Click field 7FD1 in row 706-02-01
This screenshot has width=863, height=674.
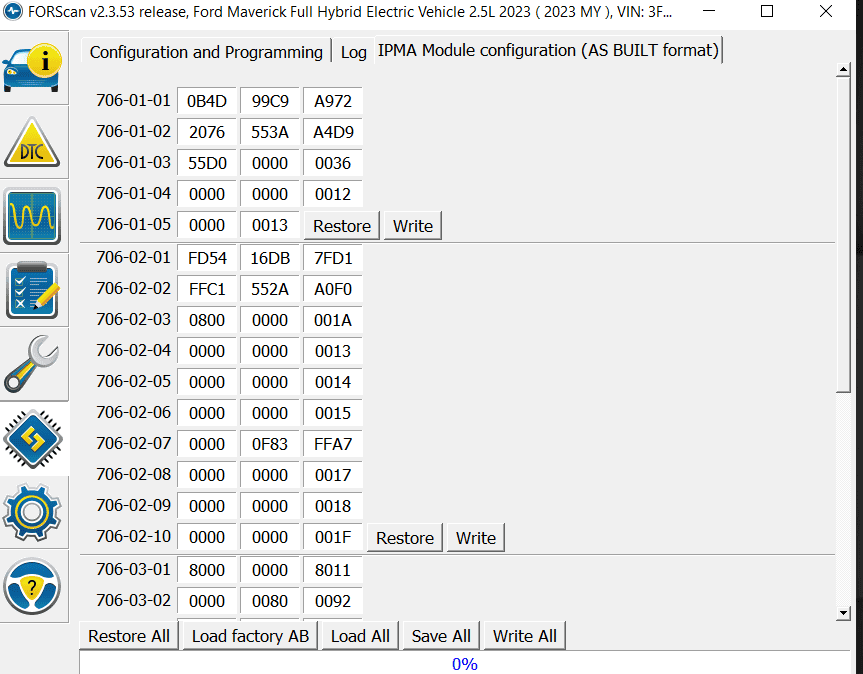(333, 258)
